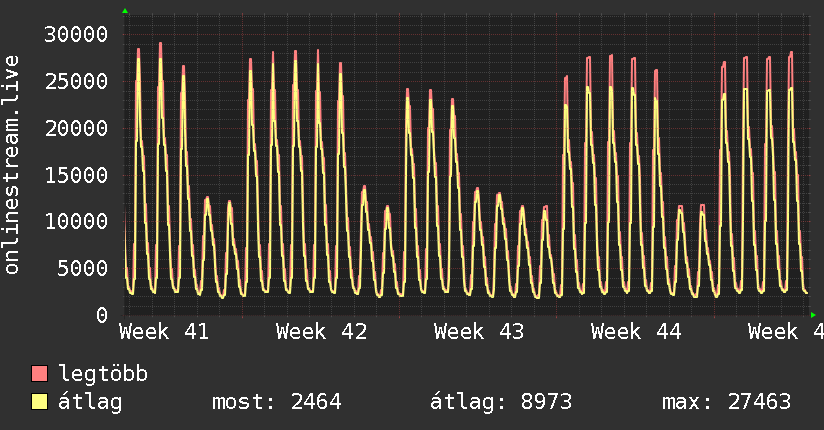This screenshot has width=824, height=430.
Task: Click the 30000 y-axis label
Action: point(76,35)
